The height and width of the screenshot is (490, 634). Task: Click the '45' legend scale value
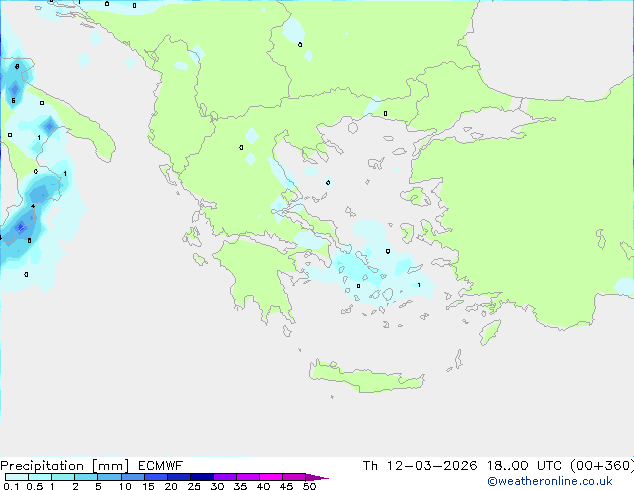tap(286, 486)
